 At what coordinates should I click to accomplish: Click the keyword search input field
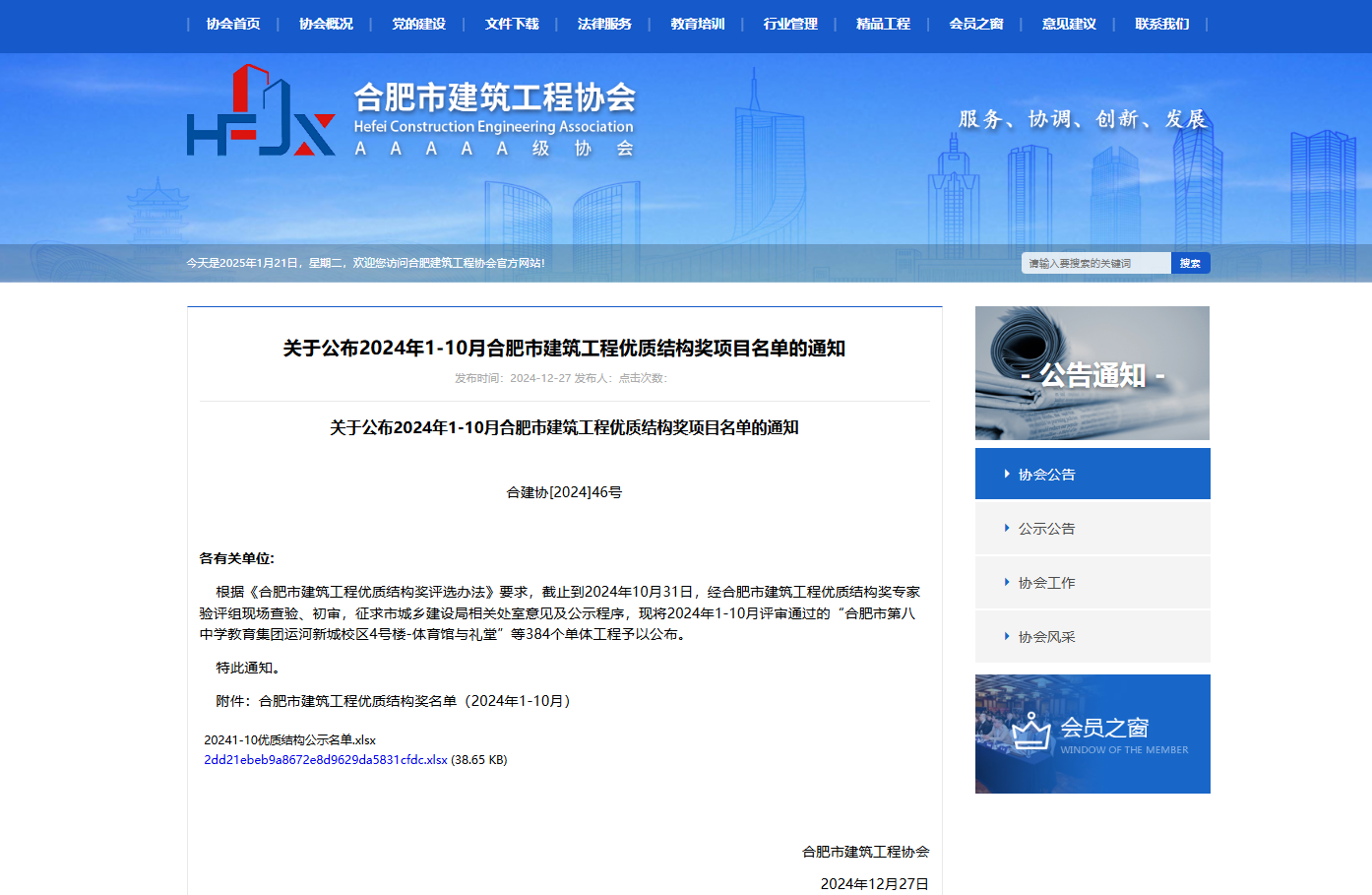[x=1095, y=263]
